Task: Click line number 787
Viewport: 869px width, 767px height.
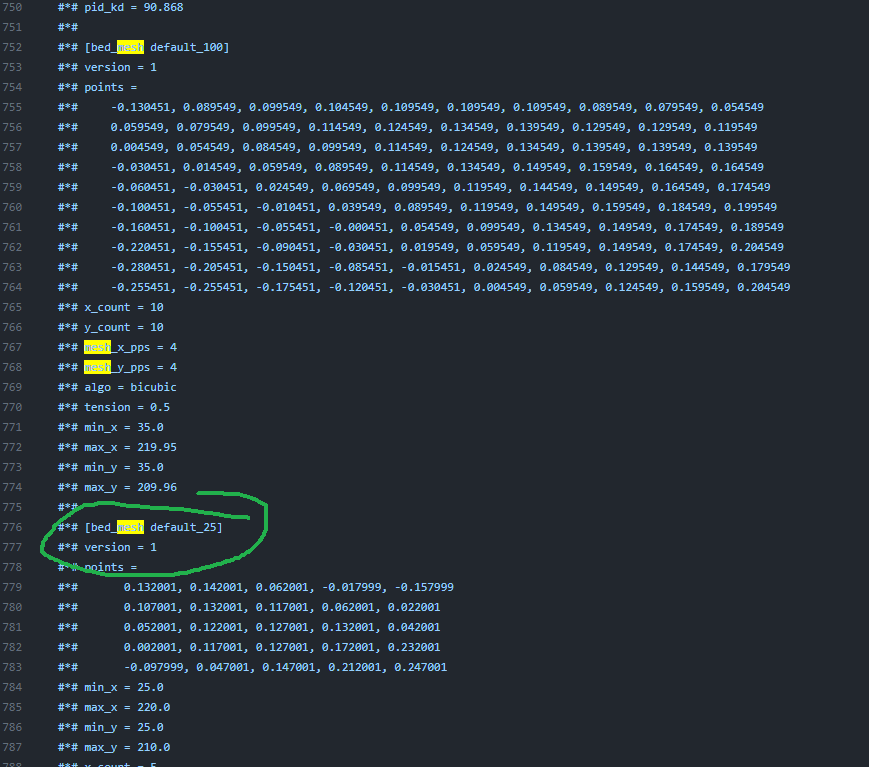Action: [14, 747]
